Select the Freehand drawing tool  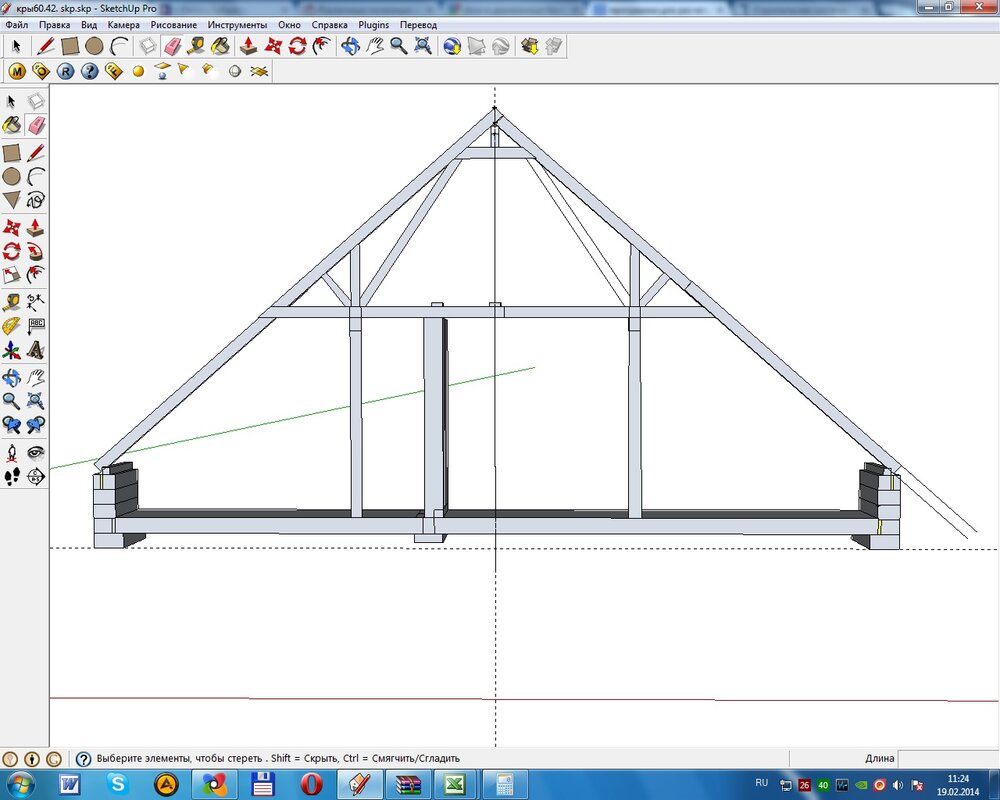36,201
